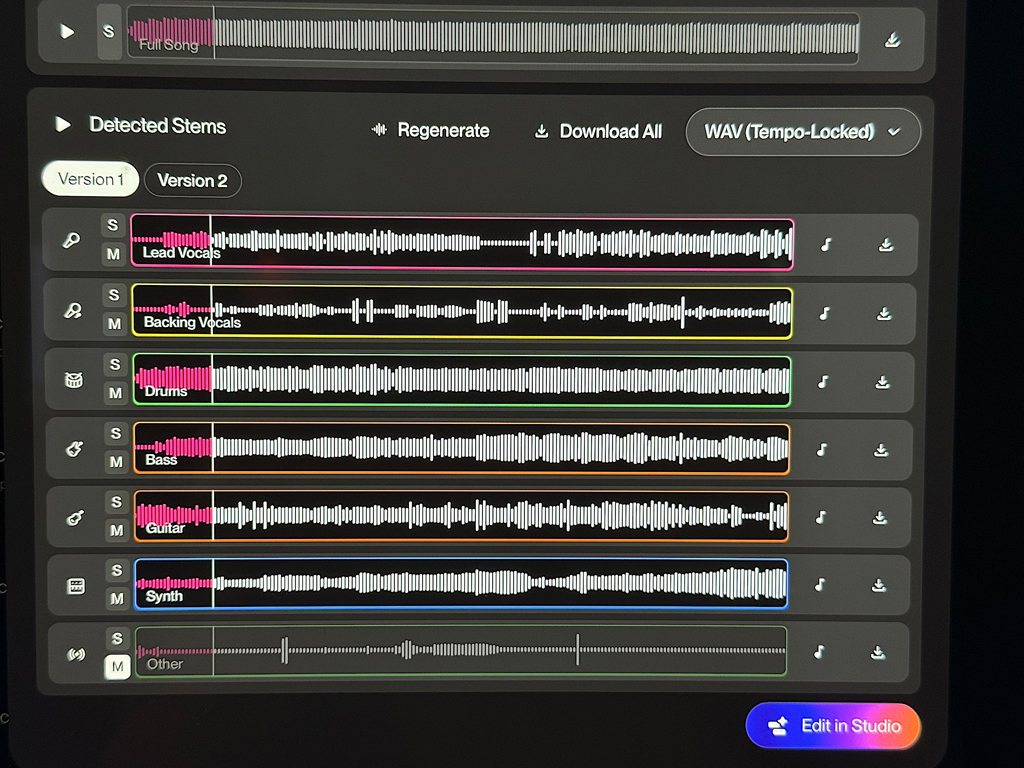This screenshot has width=1024, height=768.
Task: Mute the Backing Vocals stem
Action: click(x=114, y=323)
